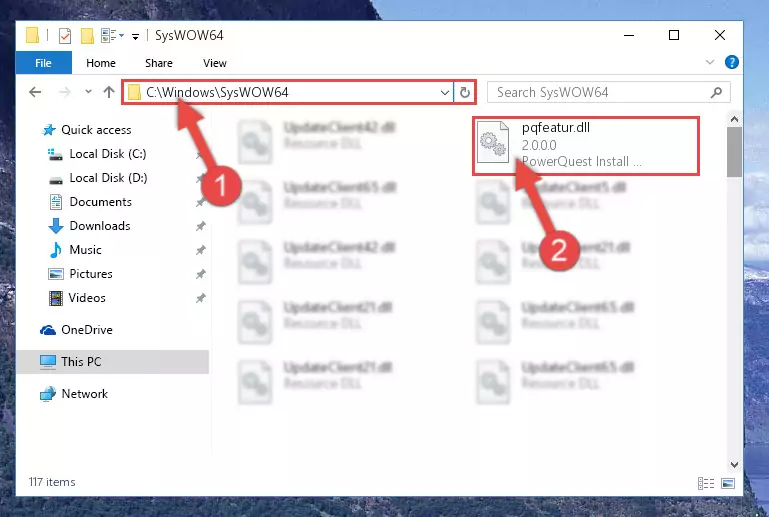Screen dimensions: 769x517
Task: Expand the address bar history dropdown
Action: [444, 92]
